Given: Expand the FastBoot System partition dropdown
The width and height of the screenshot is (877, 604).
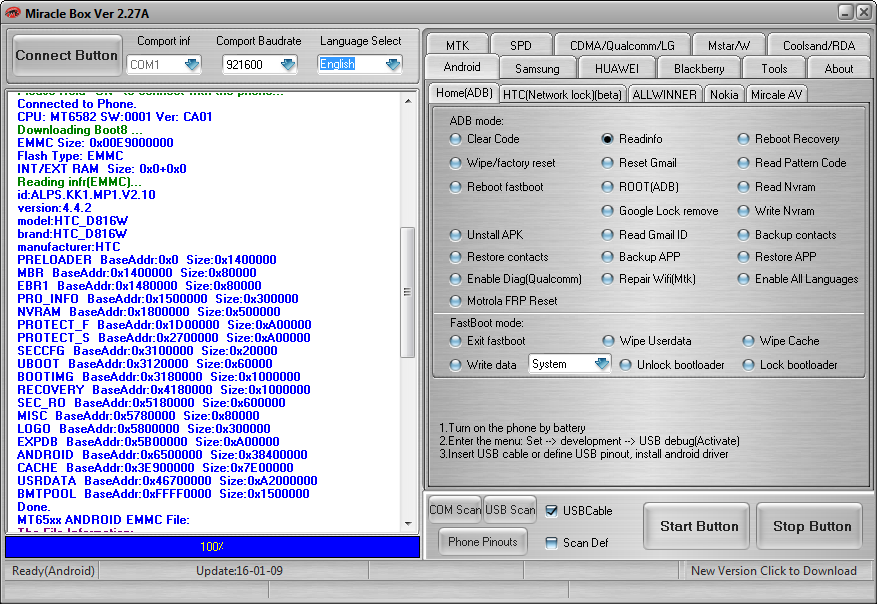Looking at the screenshot, I should pos(602,364).
